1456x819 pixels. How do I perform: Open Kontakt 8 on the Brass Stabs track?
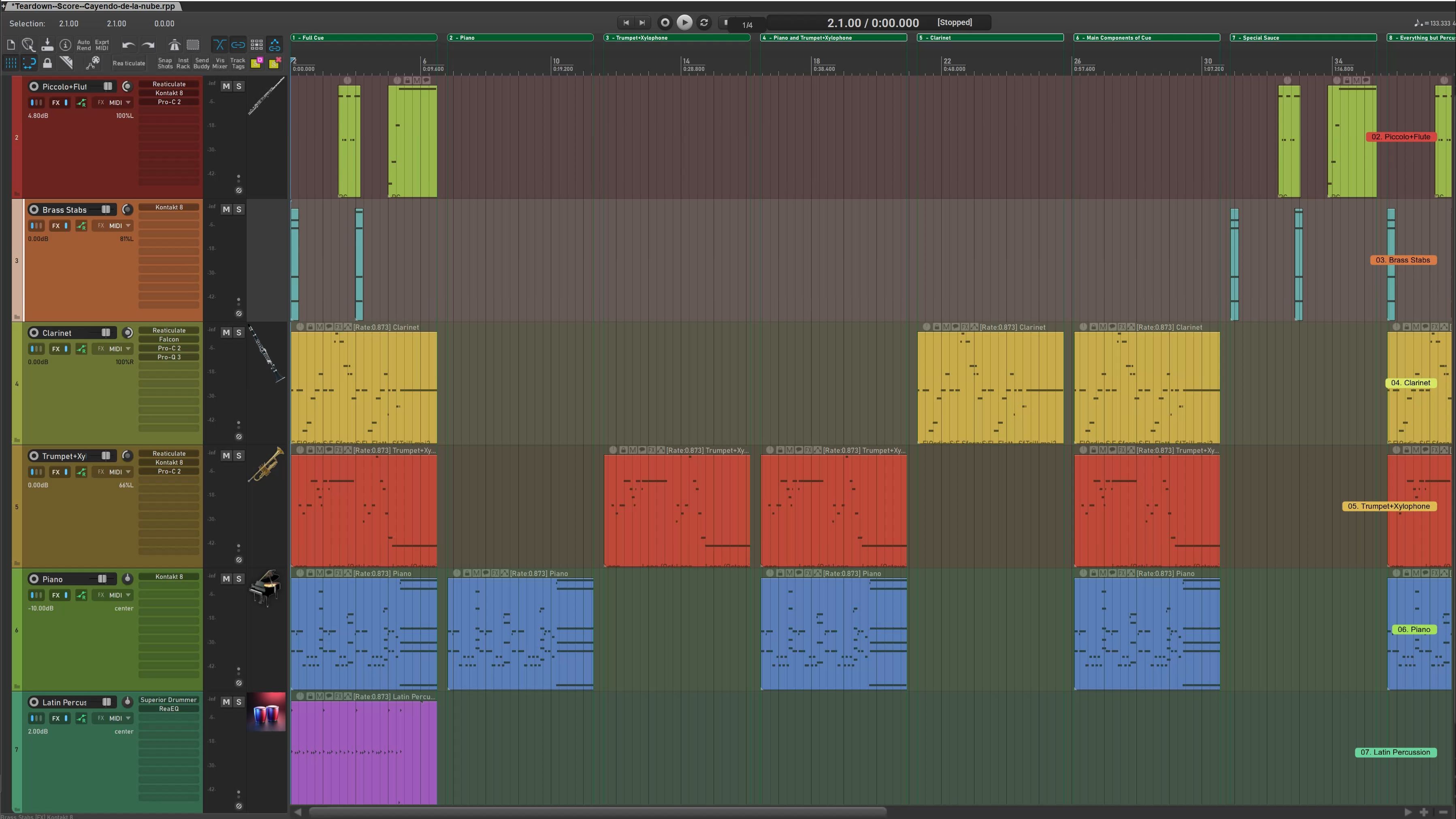click(169, 207)
